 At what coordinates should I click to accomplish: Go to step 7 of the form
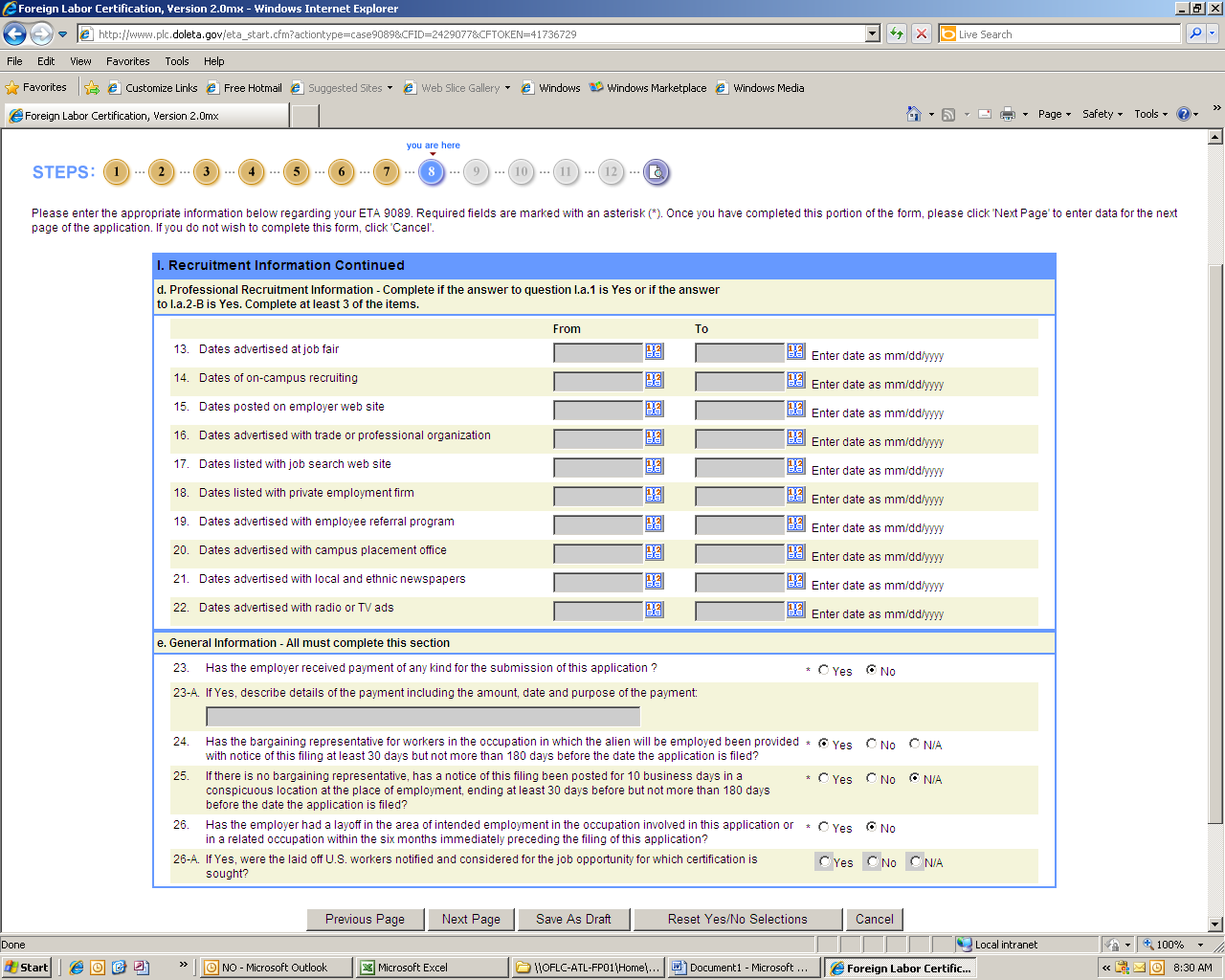tap(387, 172)
